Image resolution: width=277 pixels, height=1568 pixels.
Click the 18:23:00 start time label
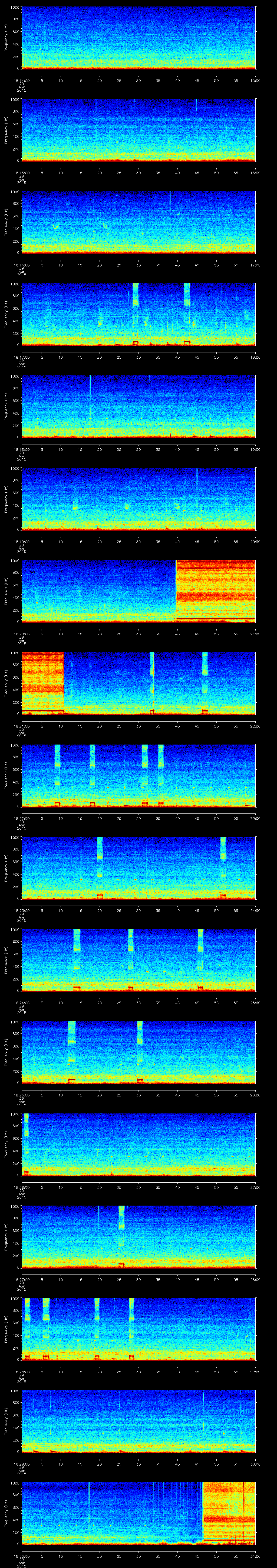[21, 910]
